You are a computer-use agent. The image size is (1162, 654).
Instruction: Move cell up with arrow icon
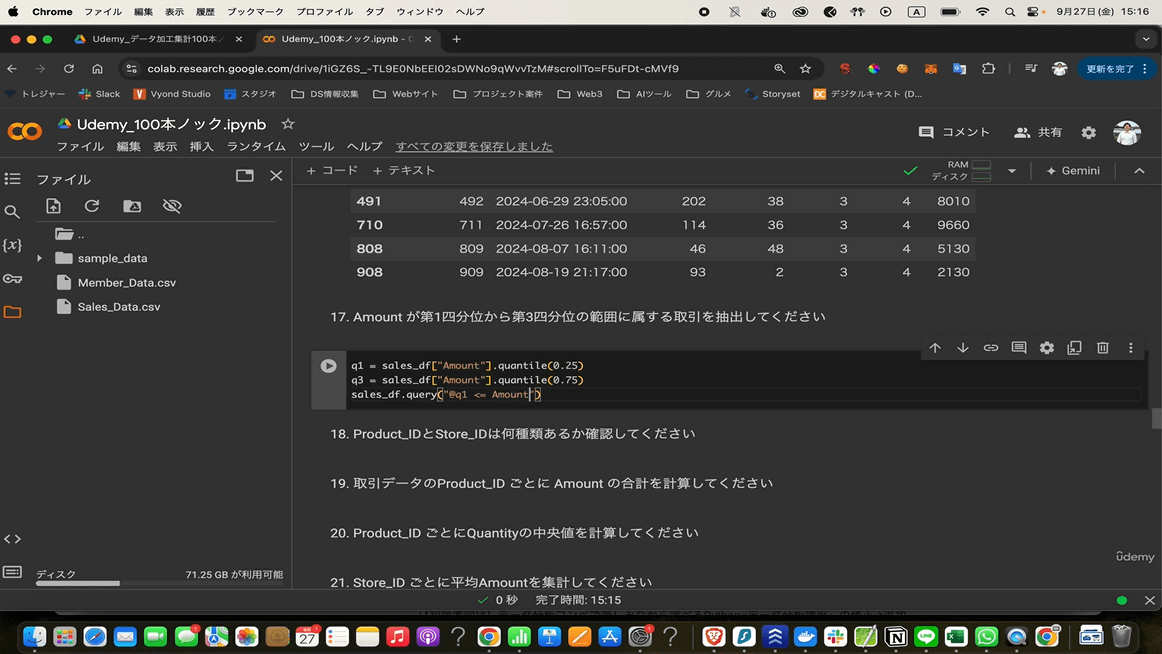935,348
